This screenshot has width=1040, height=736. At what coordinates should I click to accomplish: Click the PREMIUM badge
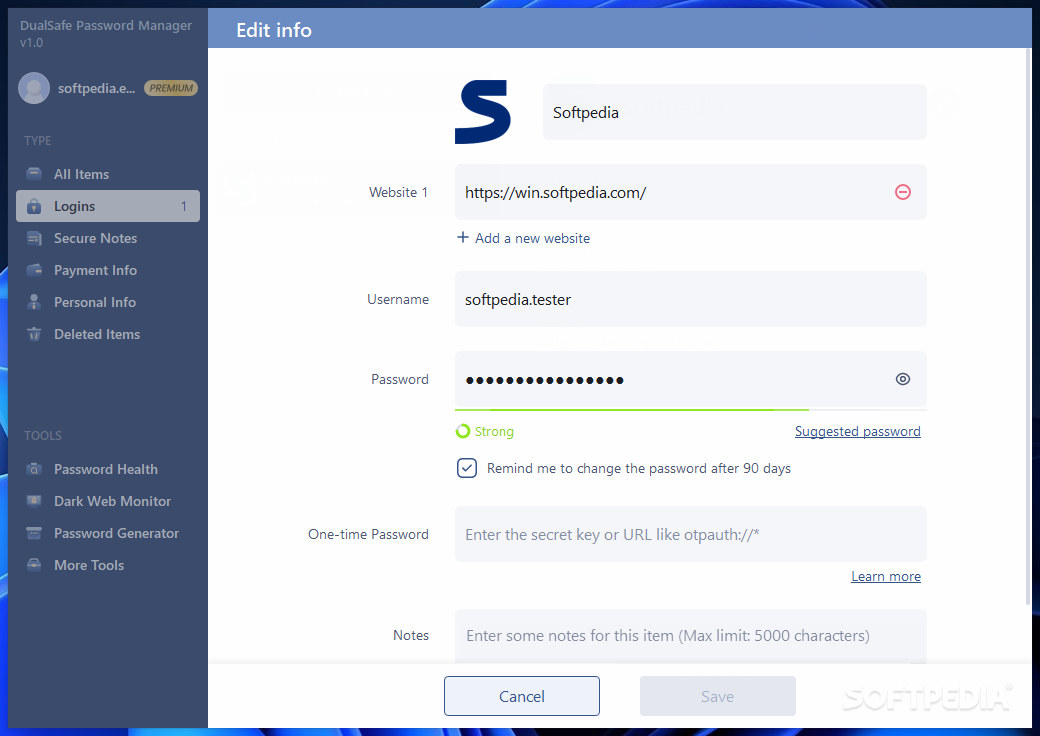tap(171, 88)
